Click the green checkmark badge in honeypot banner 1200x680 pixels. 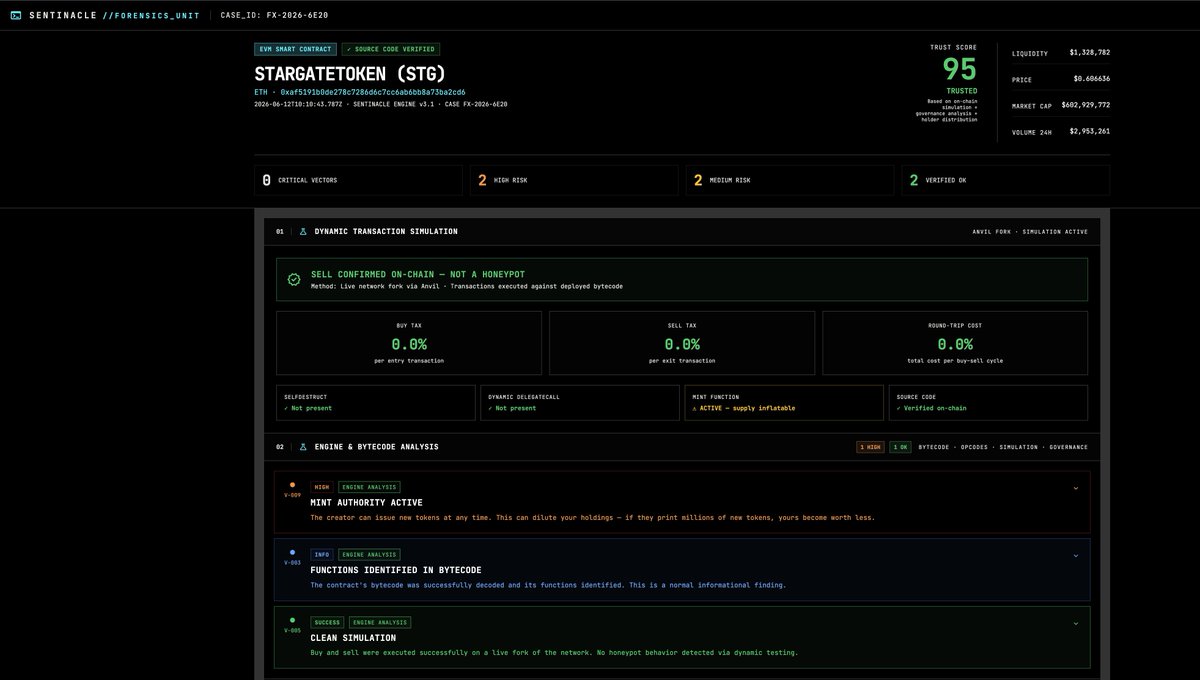click(294, 280)
